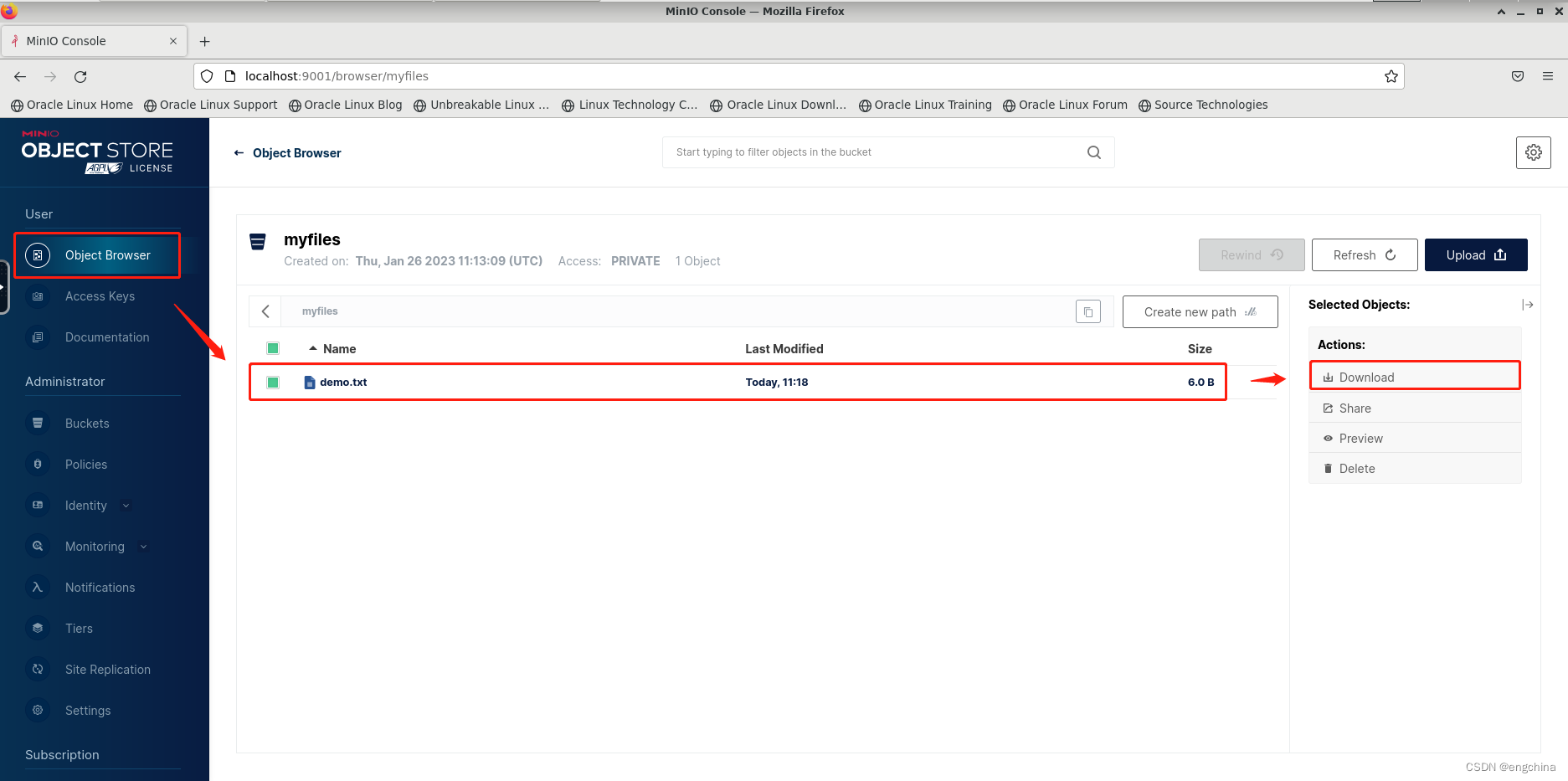Click the Refresh button
Viewport: 1568px width, 781px height.
point(1365,255)
